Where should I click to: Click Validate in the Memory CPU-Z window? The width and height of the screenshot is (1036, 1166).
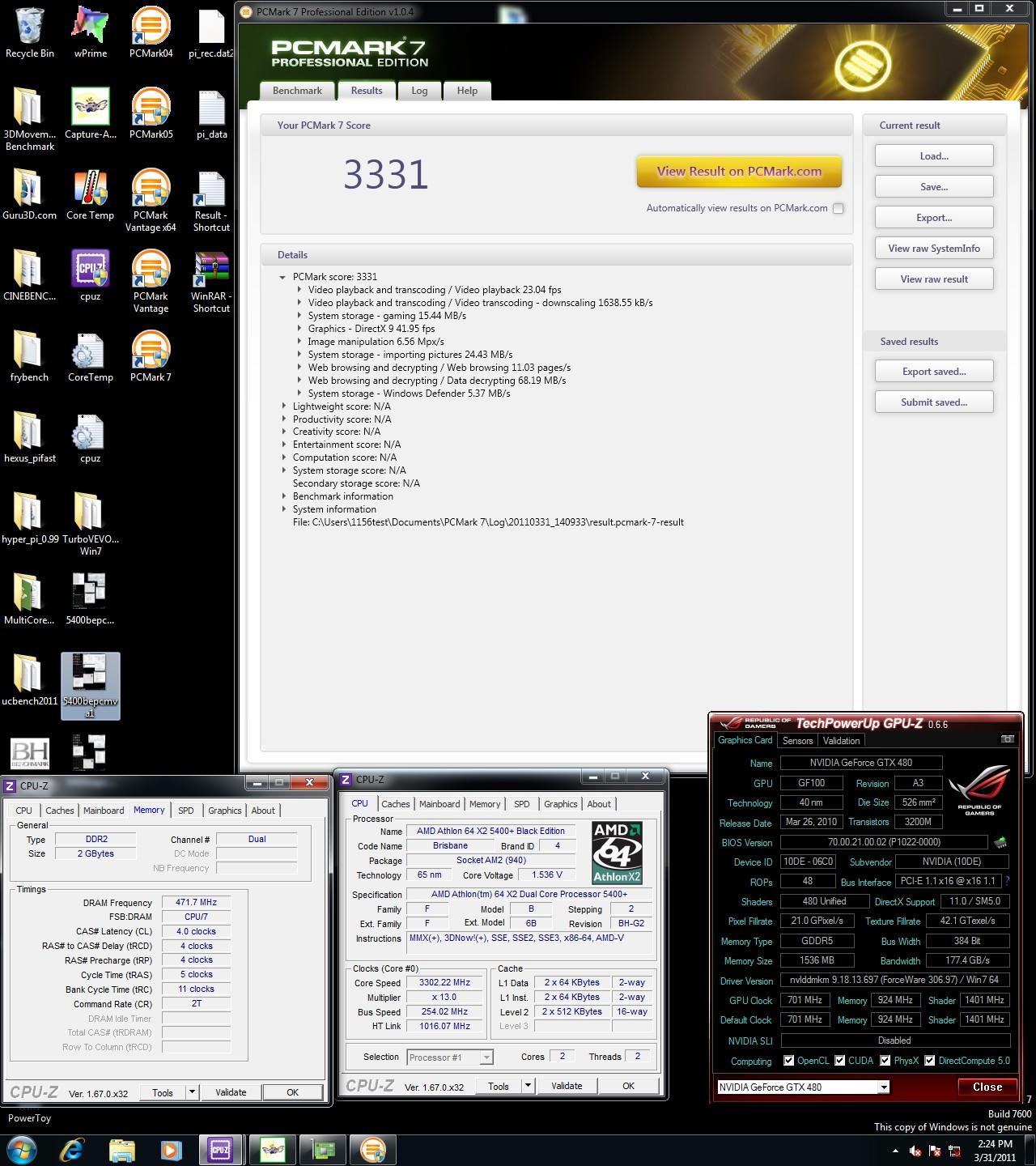[x=231, y=1092]
